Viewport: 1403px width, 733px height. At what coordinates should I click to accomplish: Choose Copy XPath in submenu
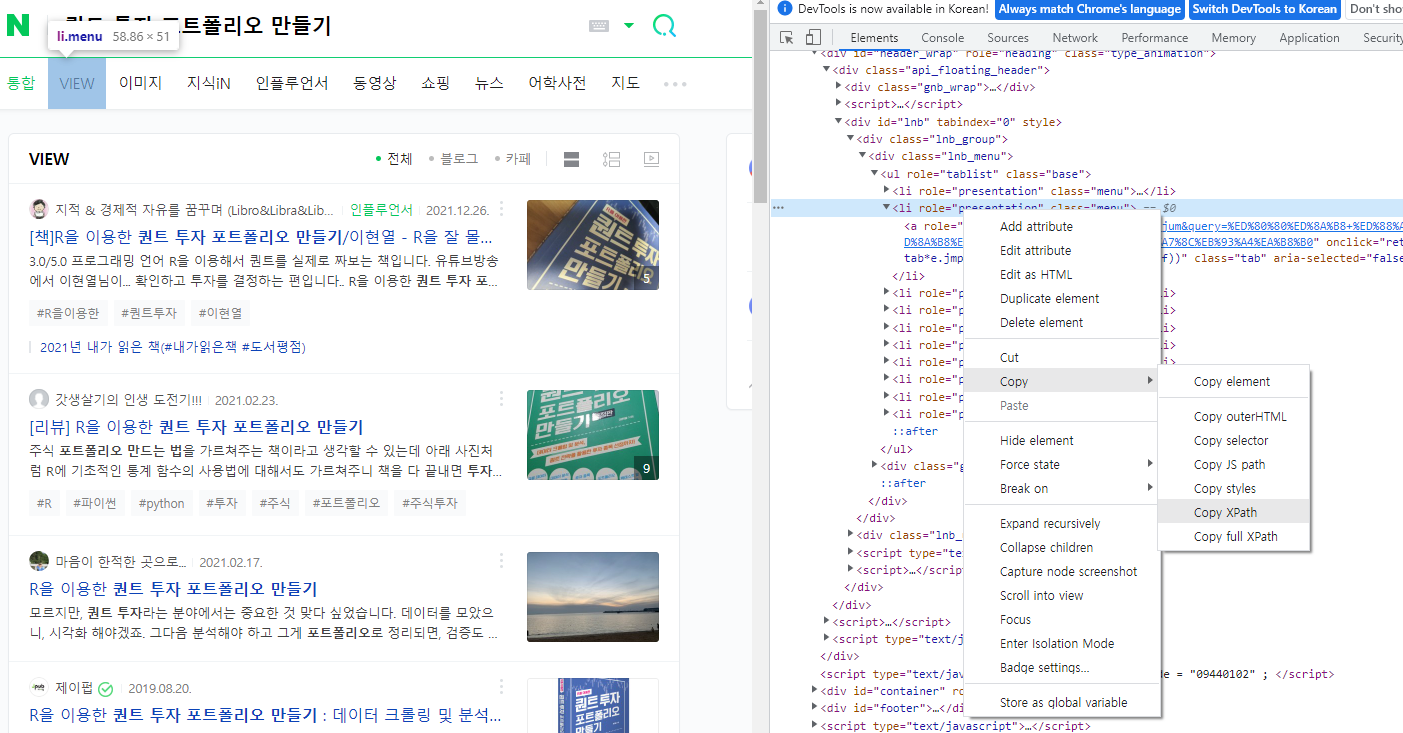(x=1233, y=512)
